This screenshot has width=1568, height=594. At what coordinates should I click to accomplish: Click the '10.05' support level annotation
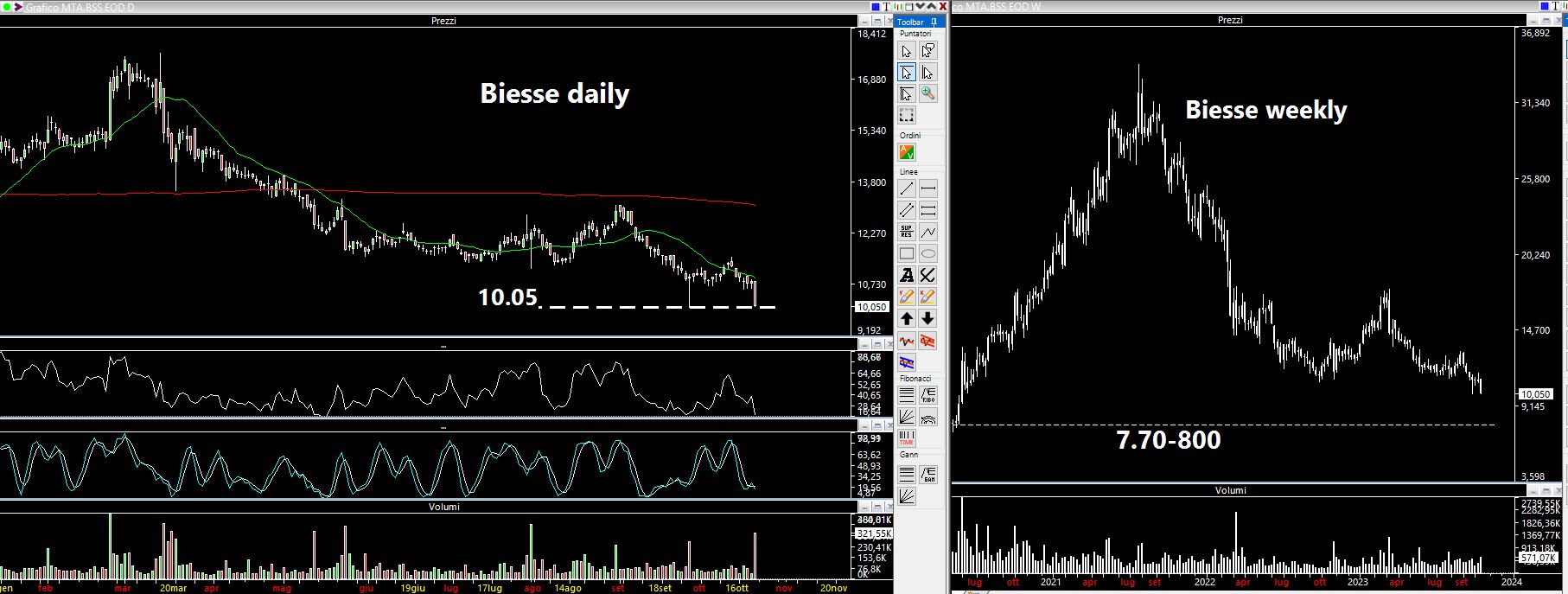point(507,297)
